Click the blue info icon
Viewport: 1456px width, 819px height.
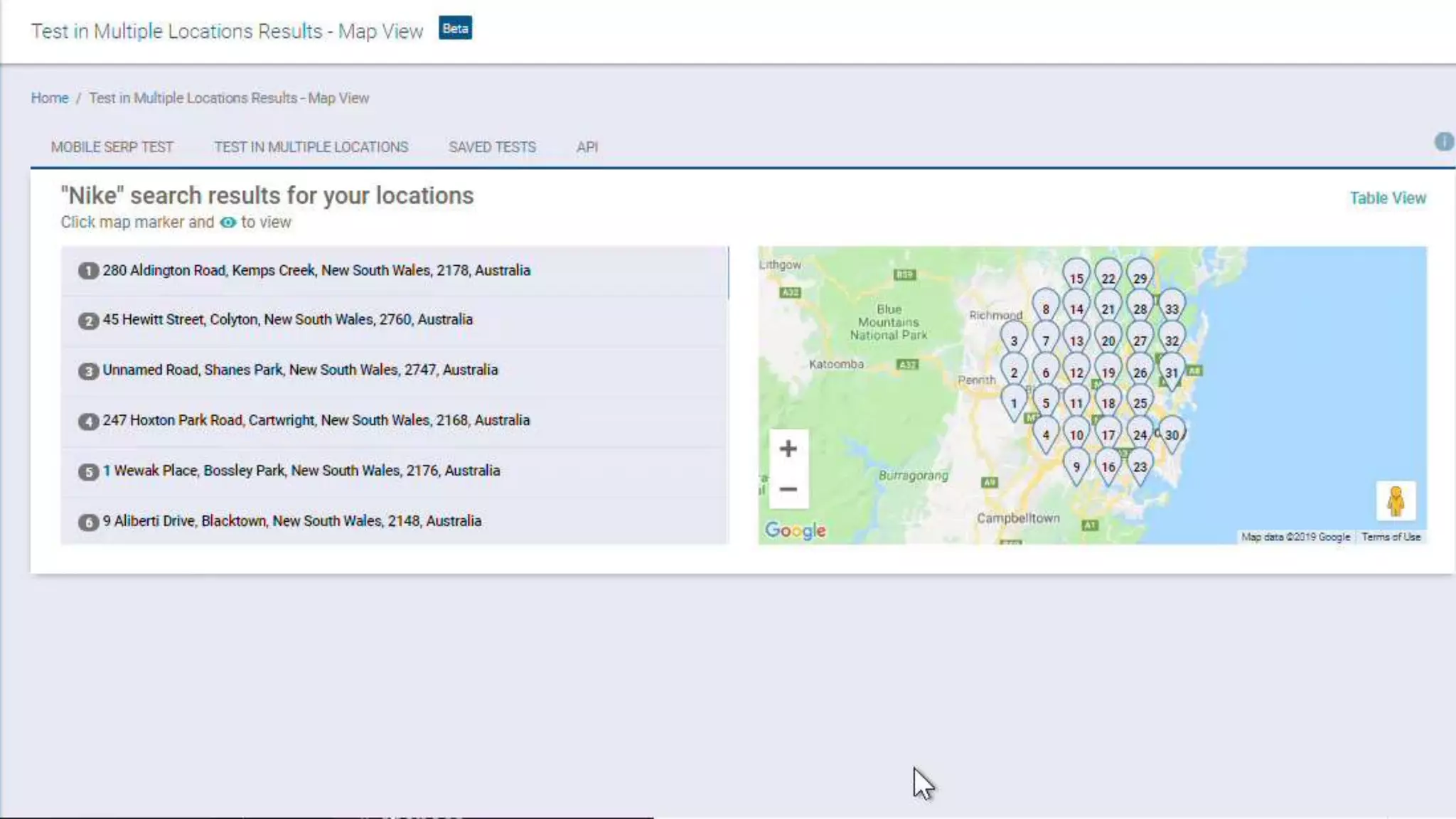[x=1443, y=141]
